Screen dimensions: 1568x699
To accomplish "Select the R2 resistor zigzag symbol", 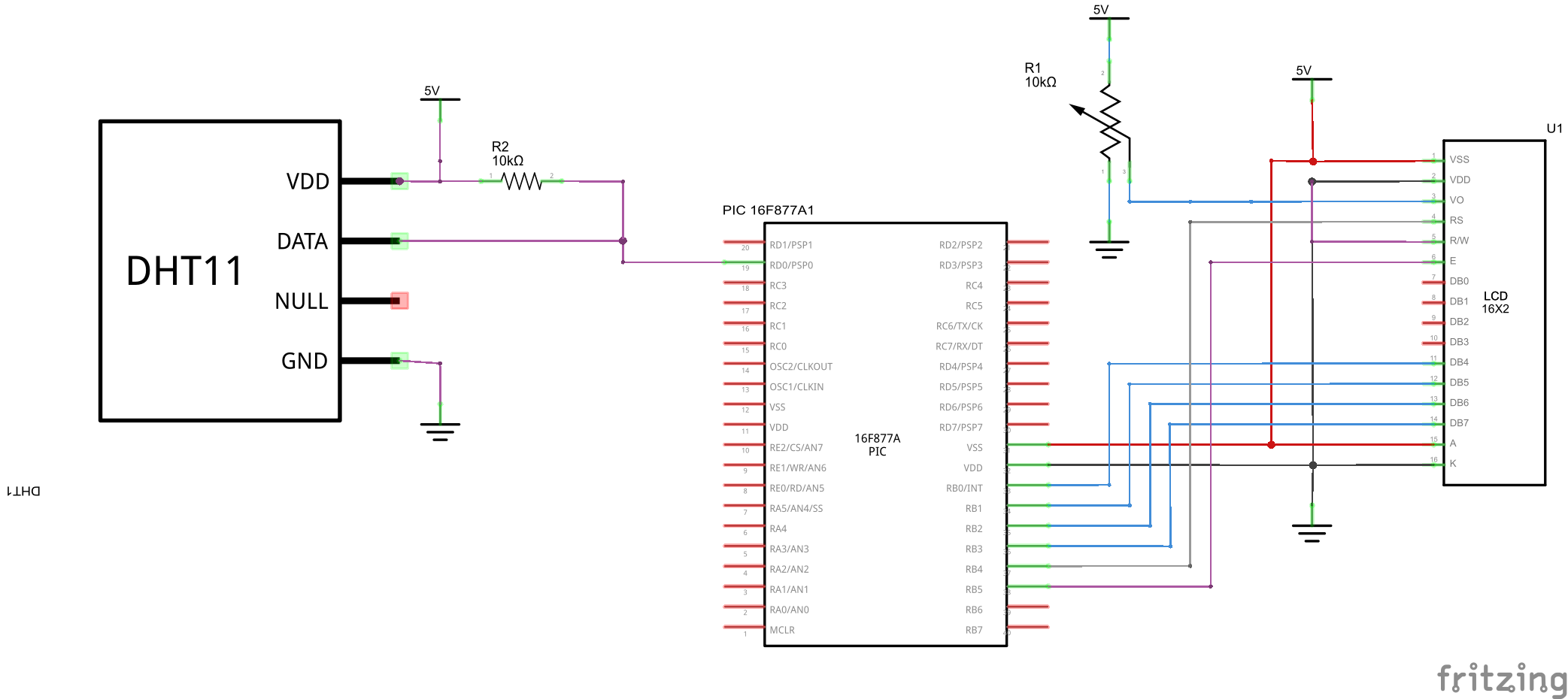I will (x=522, y=181).
